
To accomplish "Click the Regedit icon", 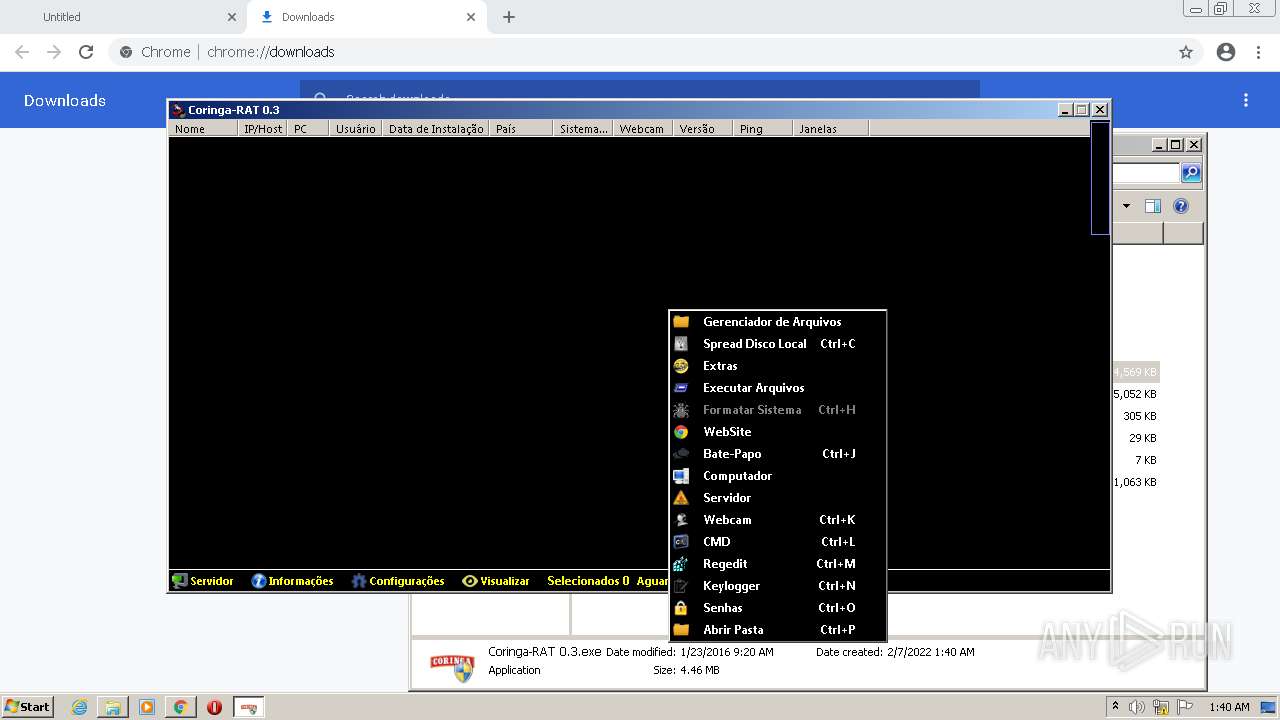I will pos(681,564).
